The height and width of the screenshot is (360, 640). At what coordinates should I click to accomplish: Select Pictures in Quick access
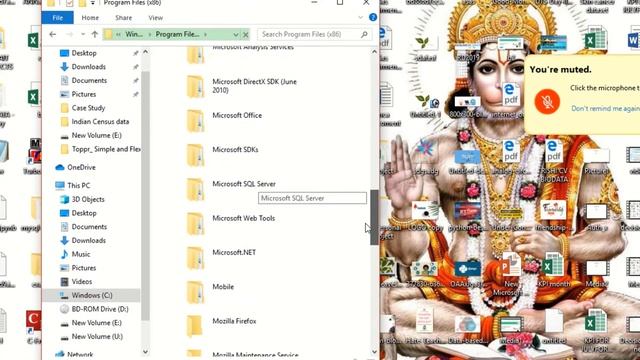[84, 94]
